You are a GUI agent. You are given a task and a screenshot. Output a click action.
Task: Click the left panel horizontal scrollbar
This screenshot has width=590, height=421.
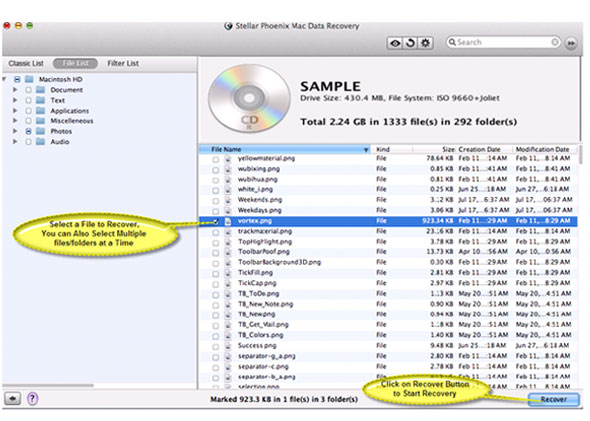click(48, 385)
